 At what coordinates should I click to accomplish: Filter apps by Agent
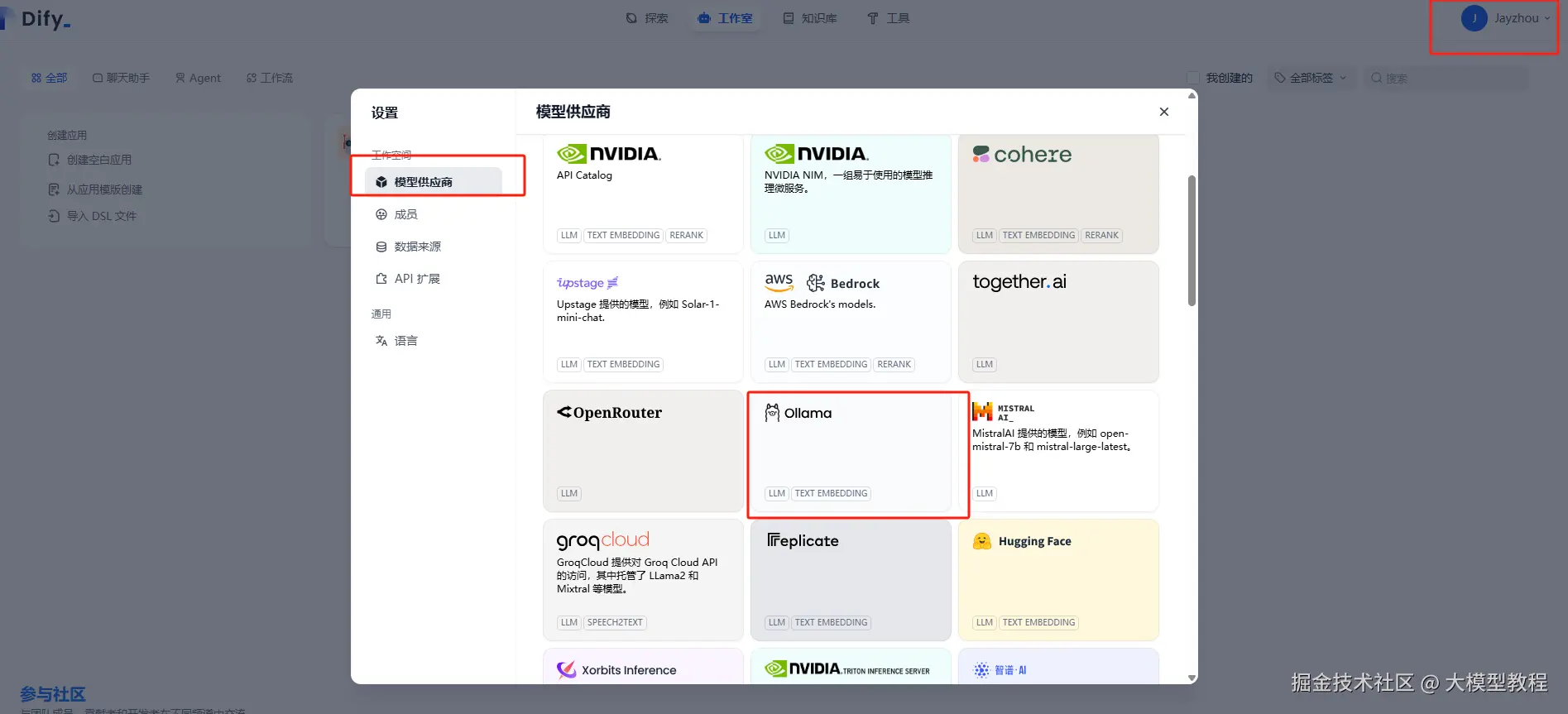click(198, 78)
